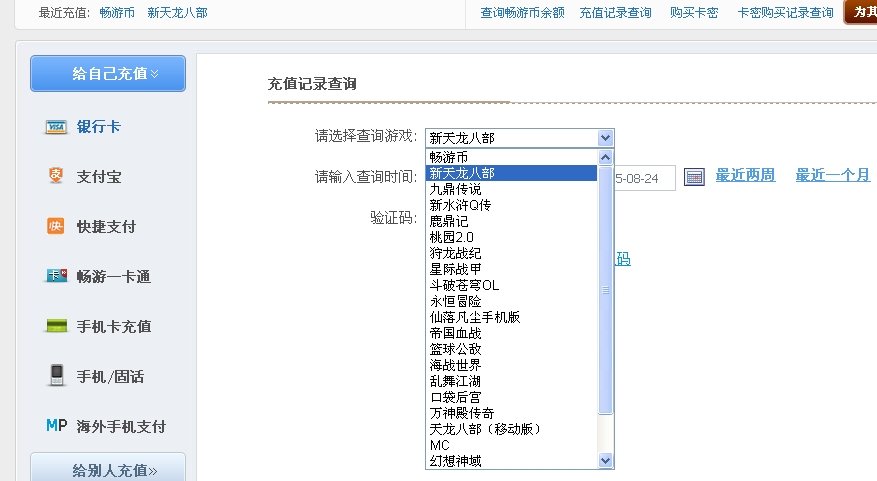Screen dimensions: 877x481
Task: Select 永恒冒险 option
Action: tap(511, 301)
